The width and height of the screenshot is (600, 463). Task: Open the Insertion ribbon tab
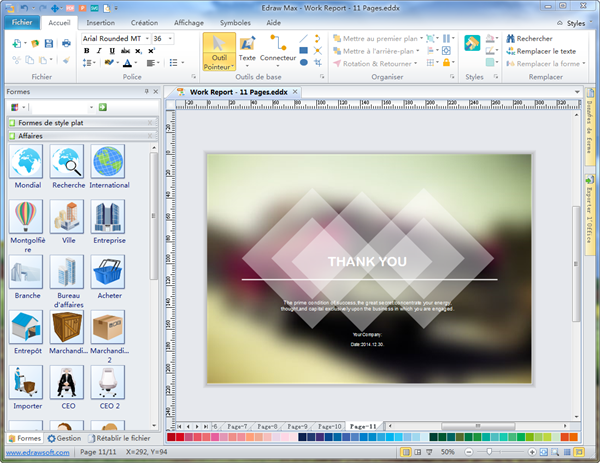click(100, 21)
